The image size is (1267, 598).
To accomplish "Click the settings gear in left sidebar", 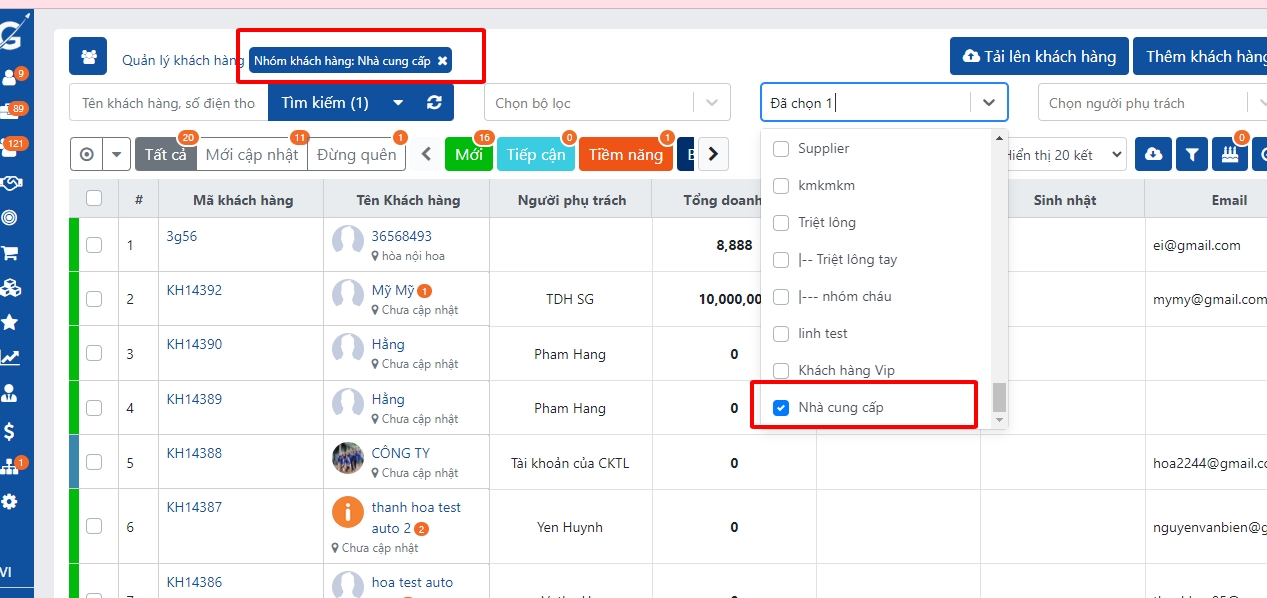I will pos(10,501).
